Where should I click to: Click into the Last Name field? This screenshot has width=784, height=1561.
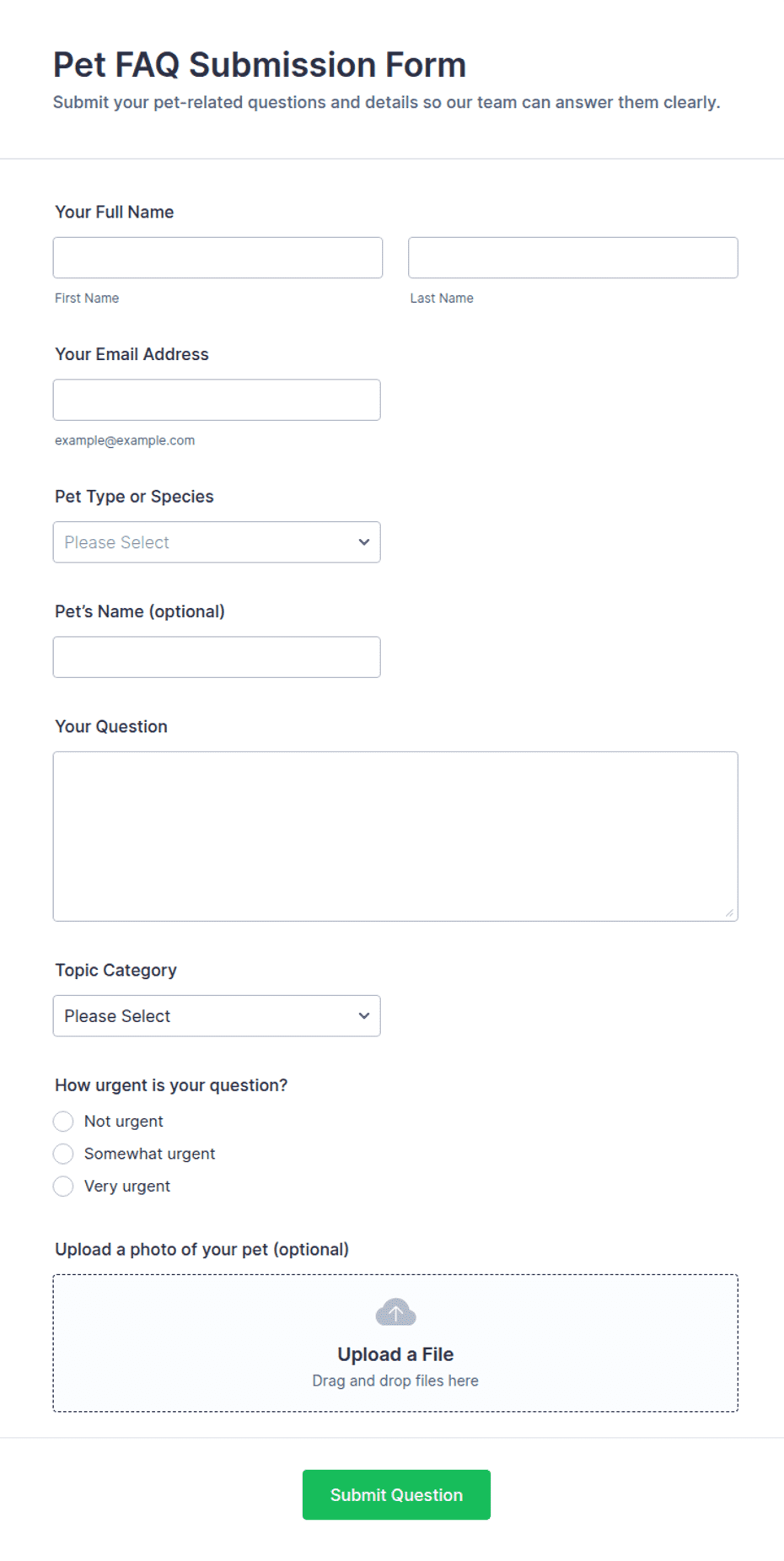[573, 257]
